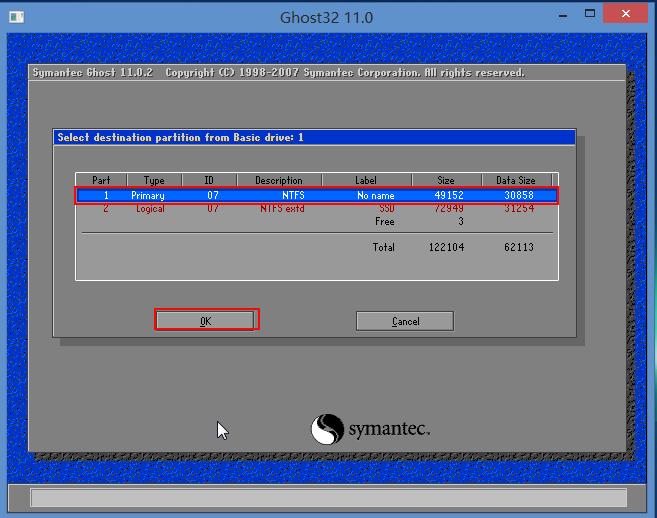Click the data size value 31254
657x518 pixels.
click(519, 208)
